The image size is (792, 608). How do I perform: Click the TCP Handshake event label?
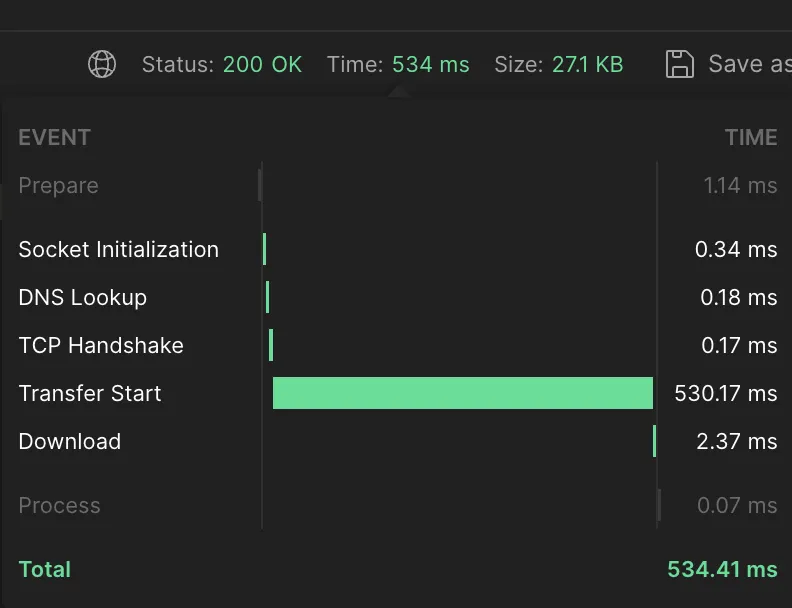(x=101, y=345)
